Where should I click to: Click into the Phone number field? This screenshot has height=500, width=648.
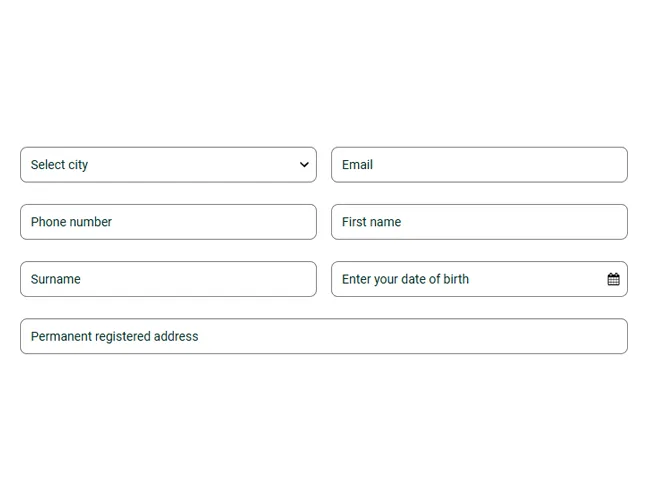click(168, 222)
